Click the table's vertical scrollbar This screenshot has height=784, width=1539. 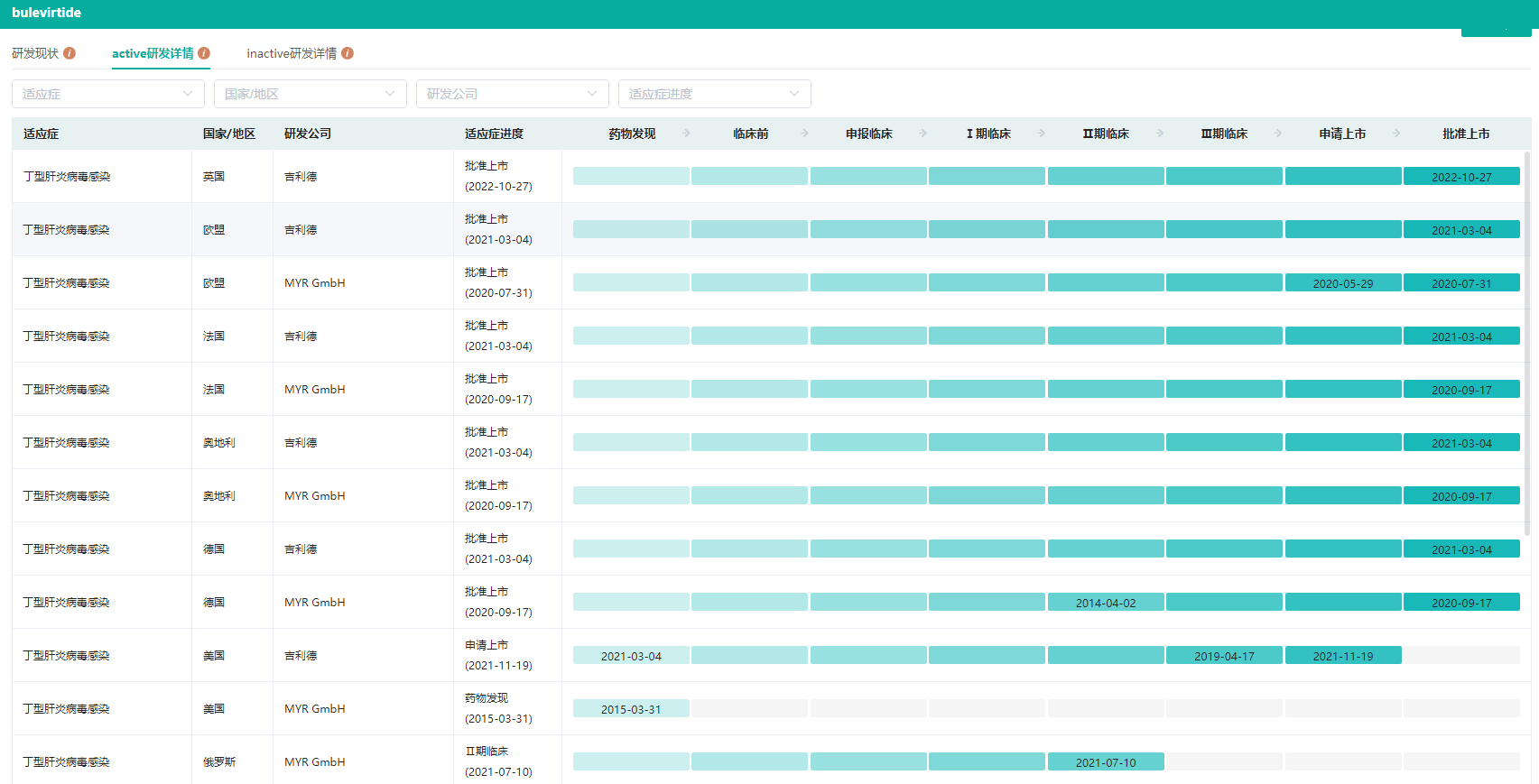(1527, 343)
